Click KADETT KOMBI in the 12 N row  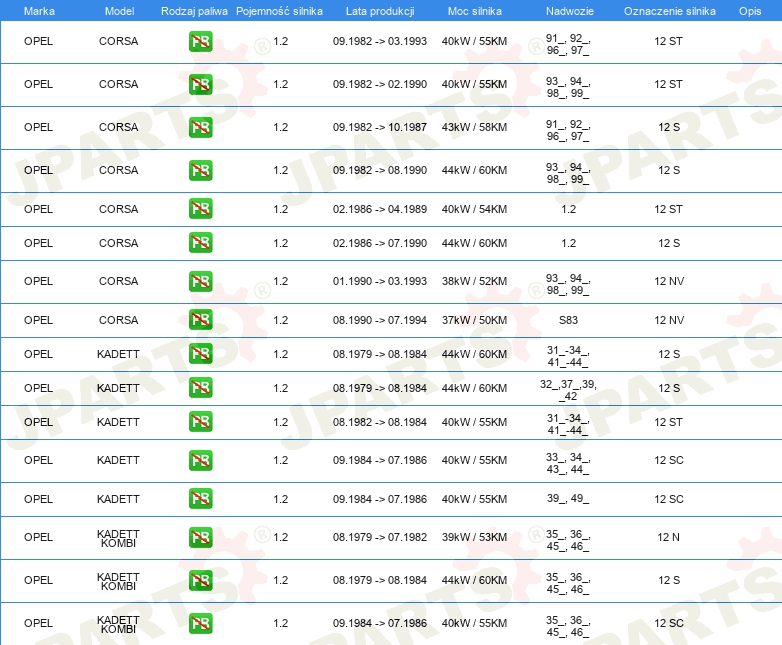tap(118, 538)
